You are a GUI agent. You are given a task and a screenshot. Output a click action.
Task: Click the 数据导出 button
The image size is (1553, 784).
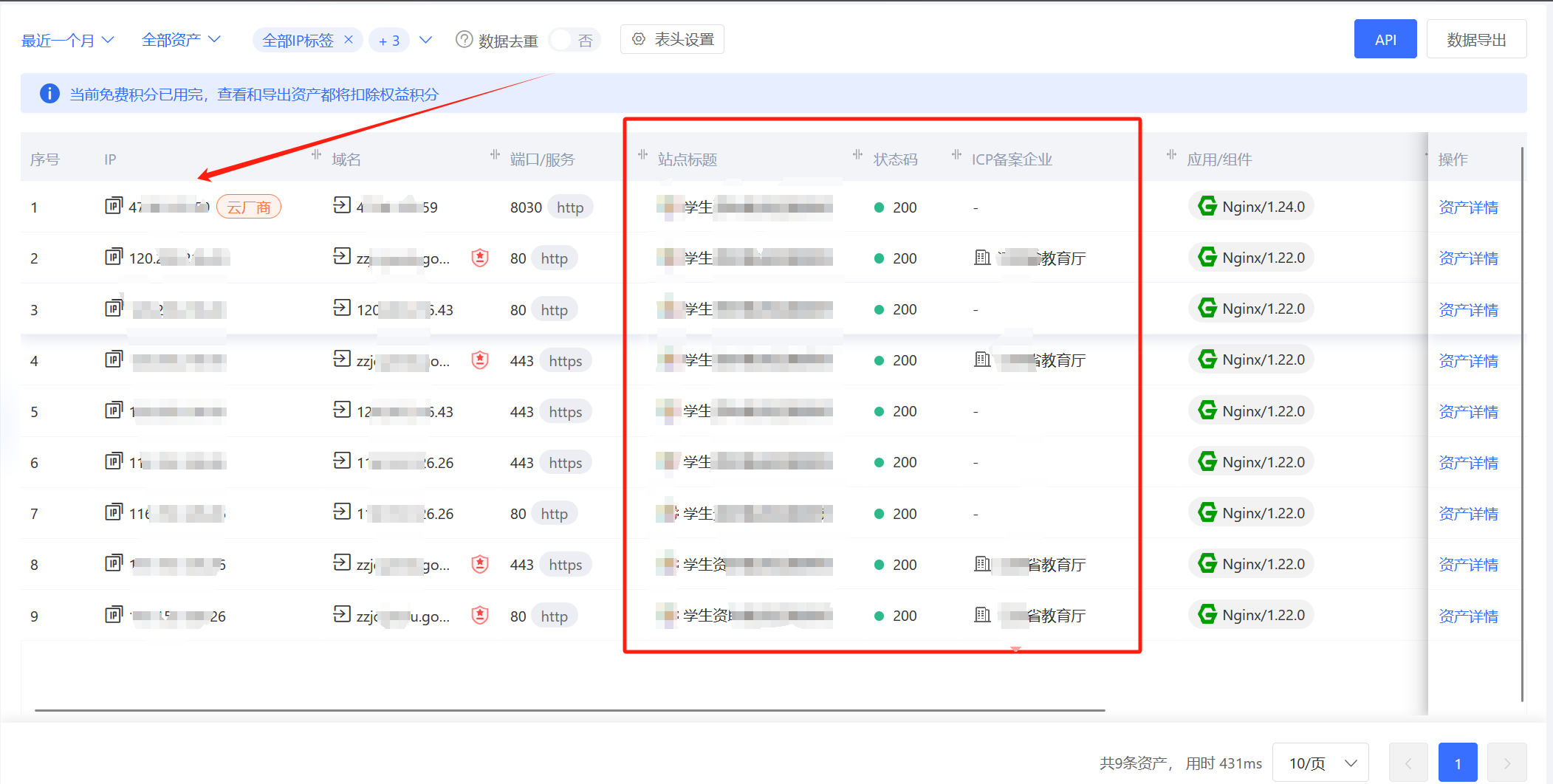1476,39
